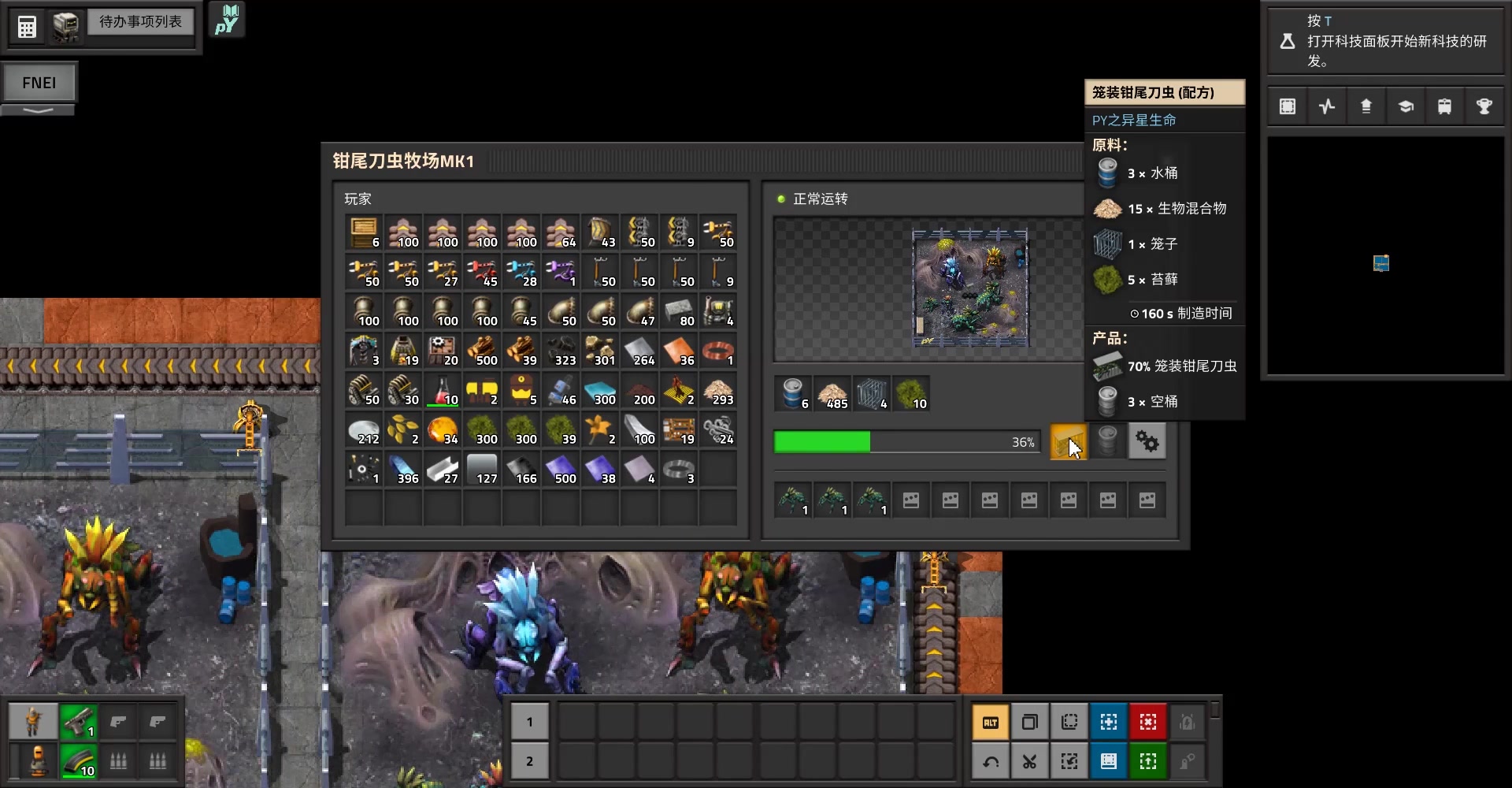Click the minimap view
The height and width of the screenshot is (788, 1512).
click(1386, 255)
